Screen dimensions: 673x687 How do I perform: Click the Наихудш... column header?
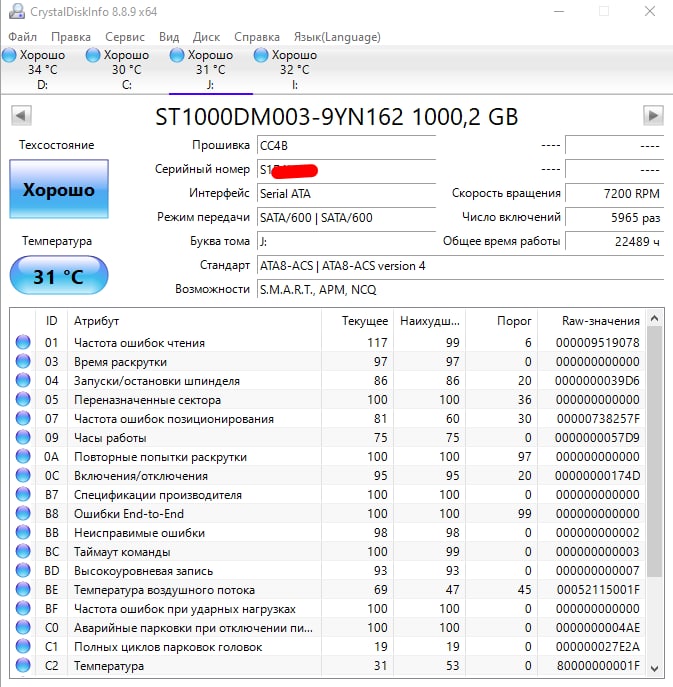(429, 321)
